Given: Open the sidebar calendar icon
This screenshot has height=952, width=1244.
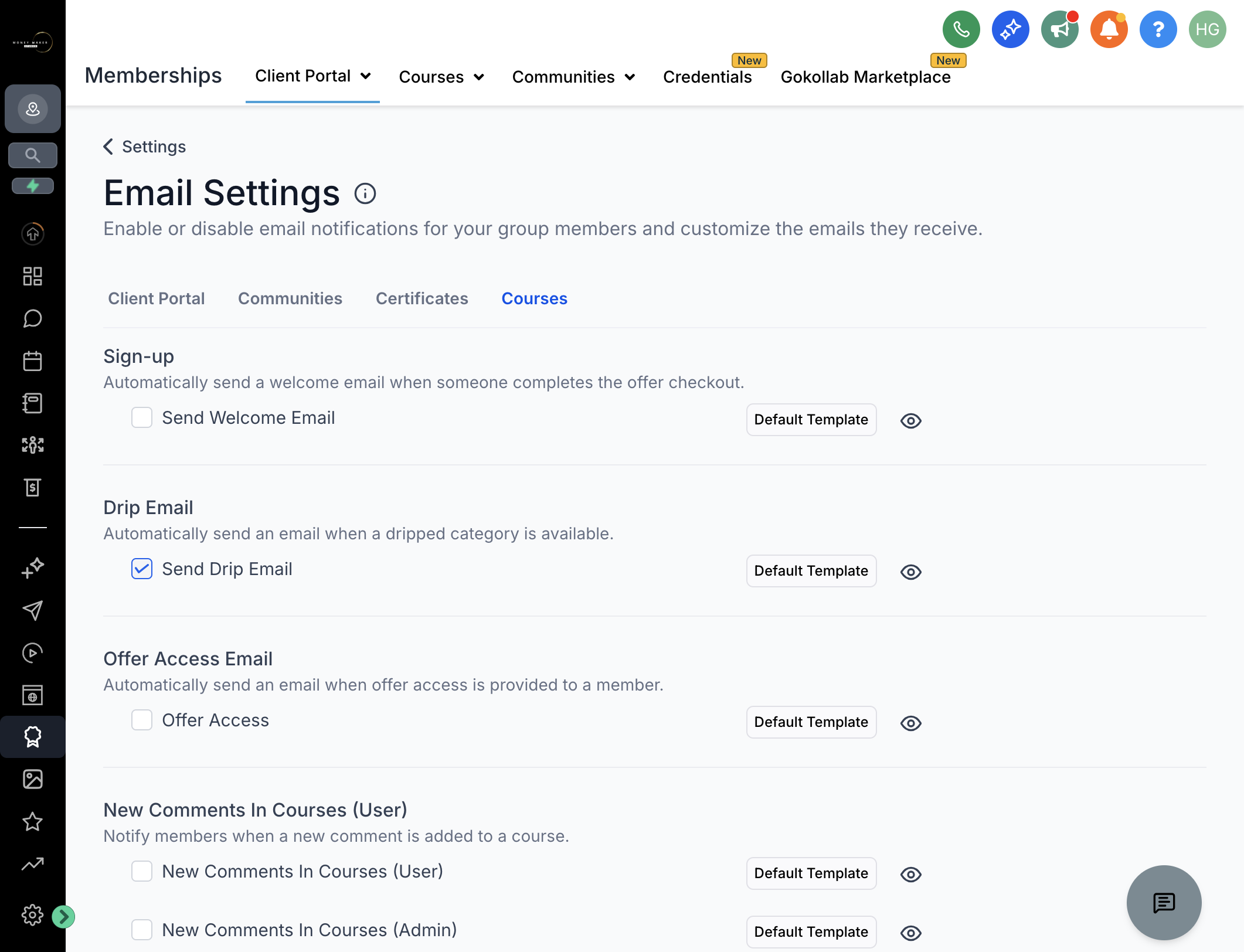Looking at the screenshot, I should click(33, 361).
